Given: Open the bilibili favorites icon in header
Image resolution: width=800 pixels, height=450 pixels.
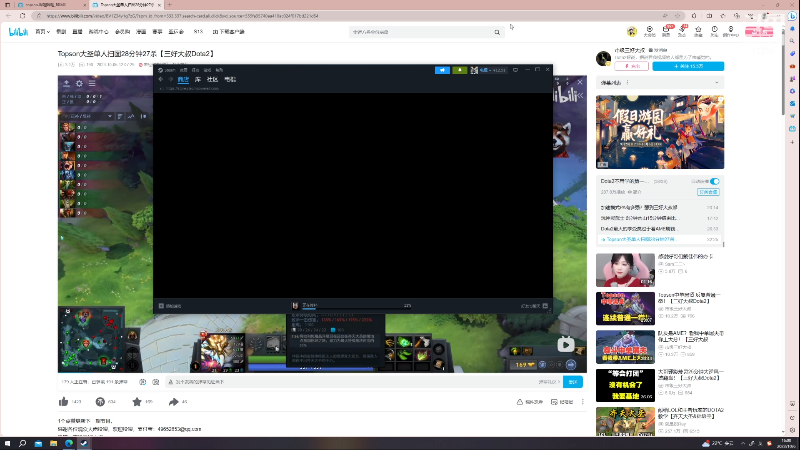Looking at the screenshot, I should click(698, 31).
